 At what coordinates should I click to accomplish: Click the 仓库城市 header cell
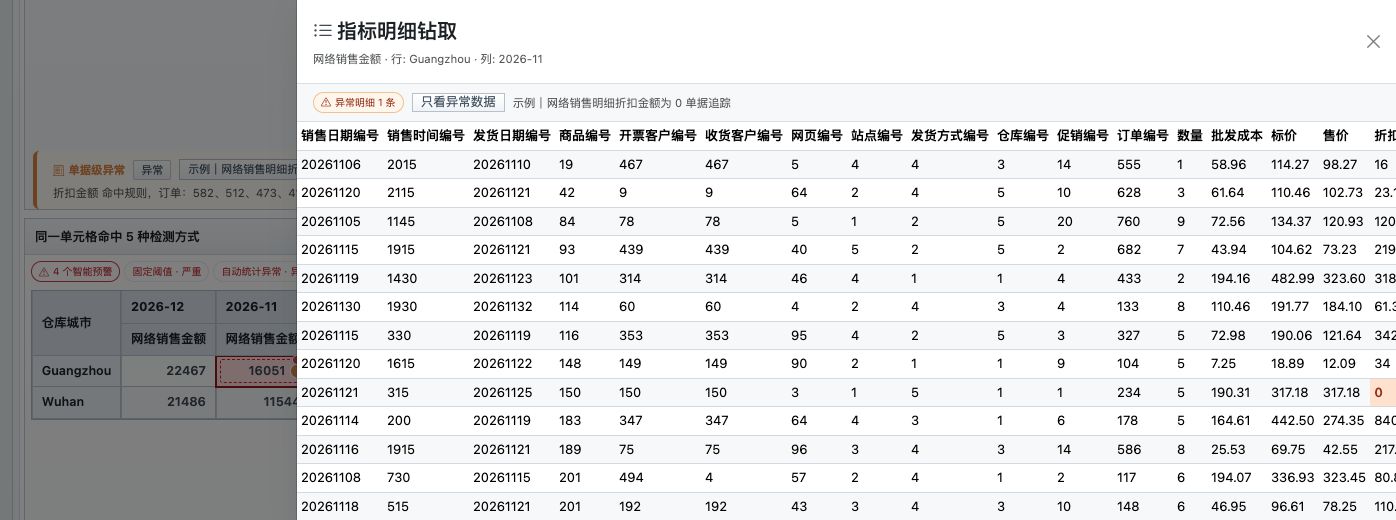point(76,323)
